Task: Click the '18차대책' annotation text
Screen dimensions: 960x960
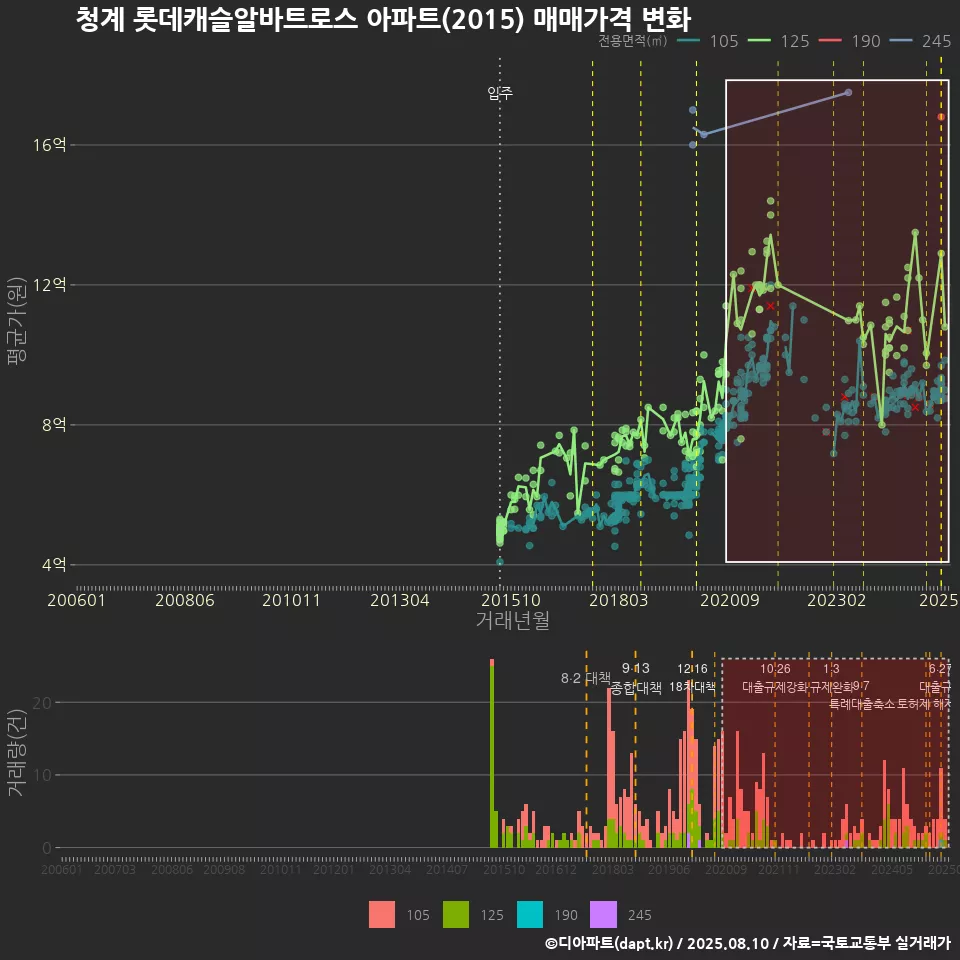Action: (692, 686)
